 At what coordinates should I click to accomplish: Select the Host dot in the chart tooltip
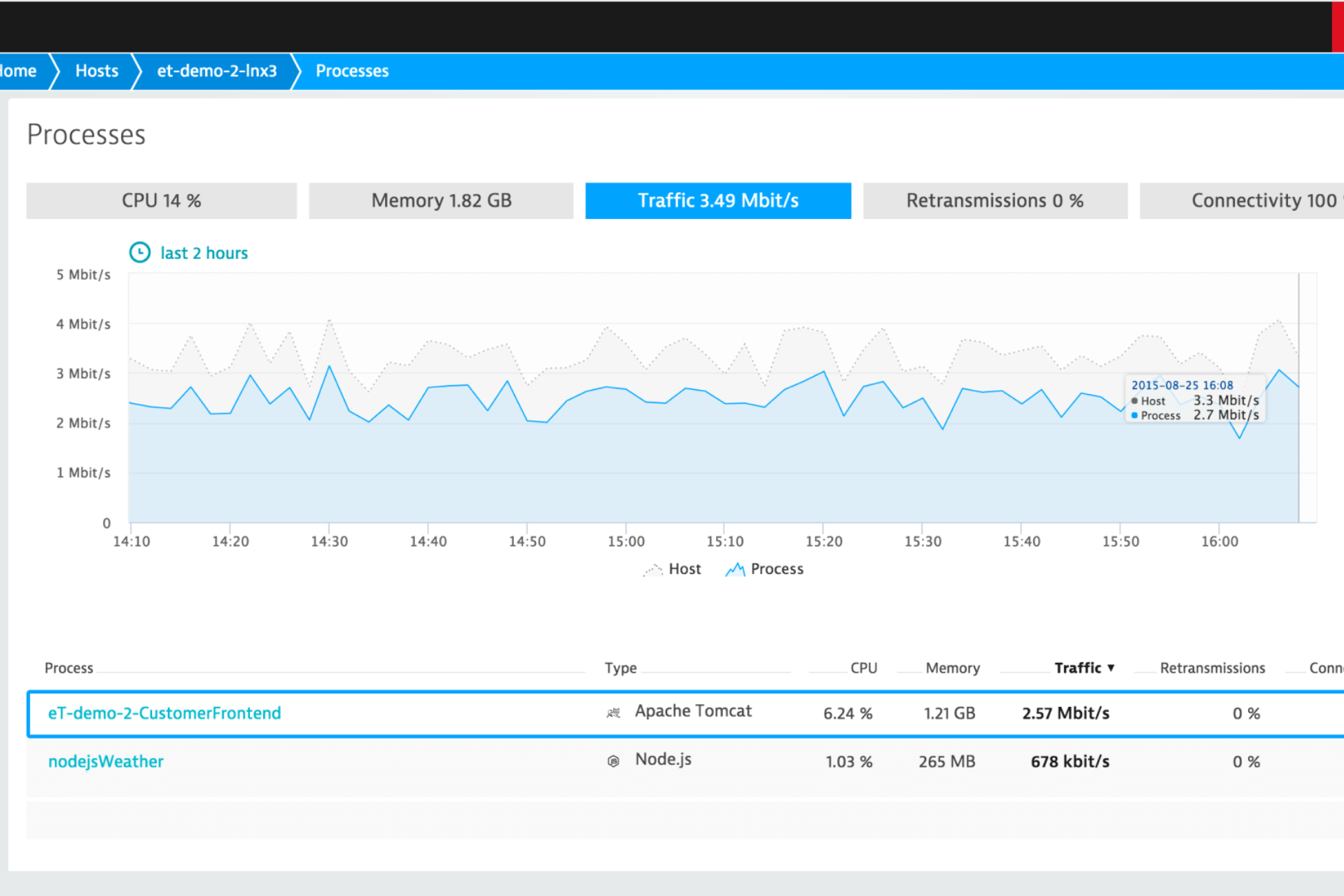click(1136, 400)
